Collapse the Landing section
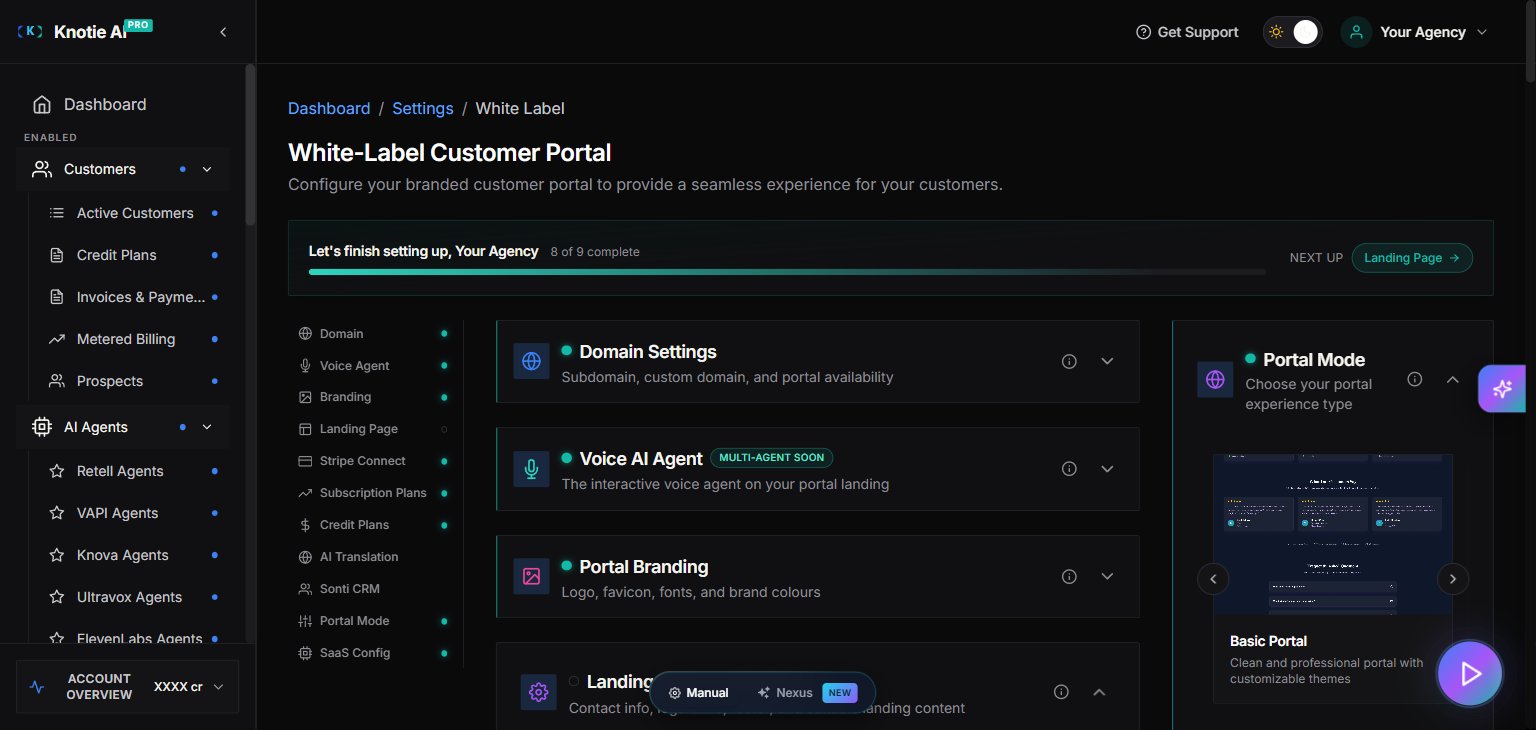 click(x=1099, y=692)
